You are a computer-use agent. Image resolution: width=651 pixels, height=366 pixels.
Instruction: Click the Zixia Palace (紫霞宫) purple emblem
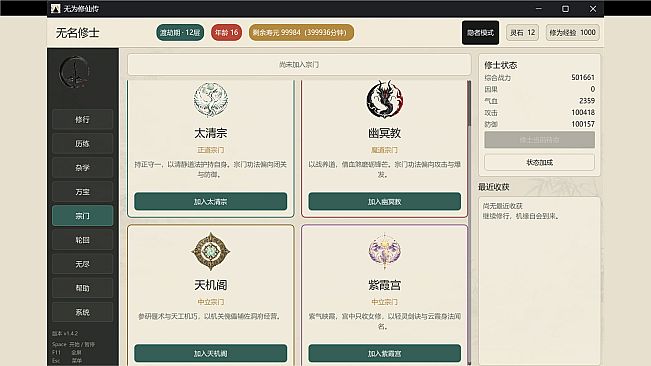point(384,251)
